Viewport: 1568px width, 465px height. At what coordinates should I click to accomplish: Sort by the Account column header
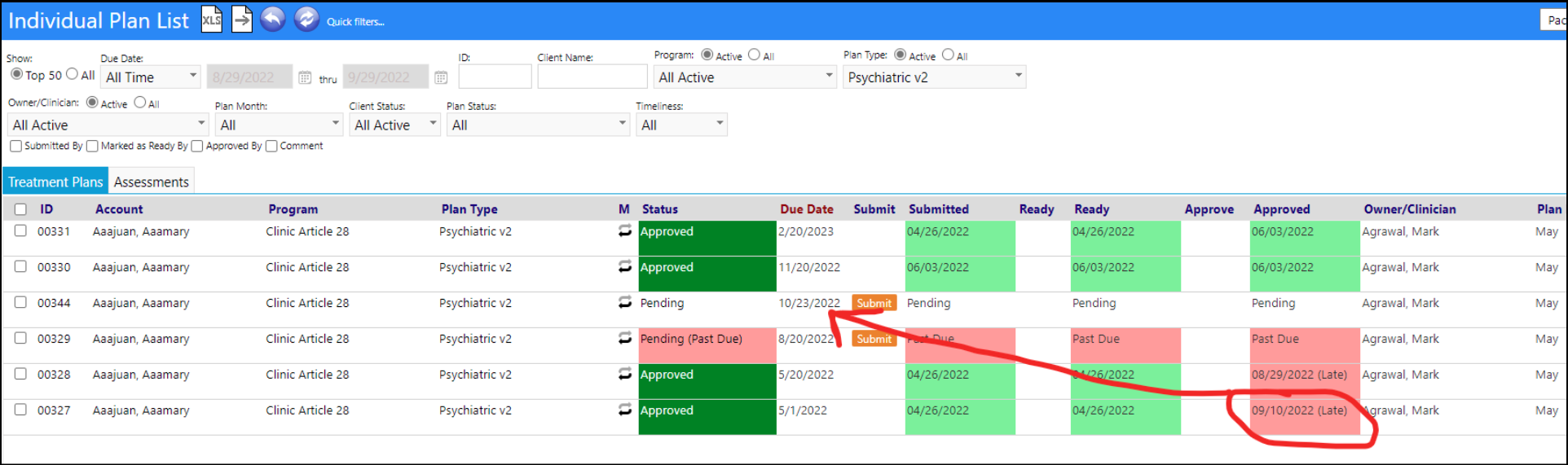click(x=119, y=209)
